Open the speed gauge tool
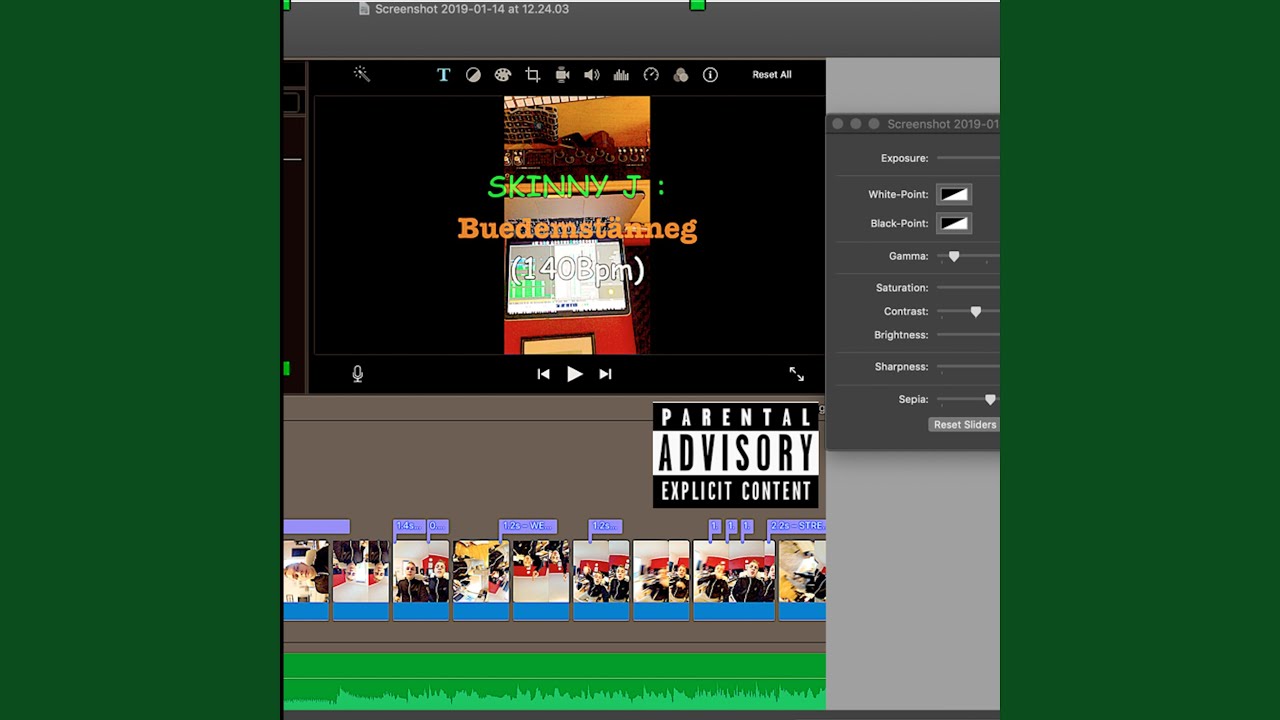The width and height of the screenshot is (1280, 720). coord(651,75)
